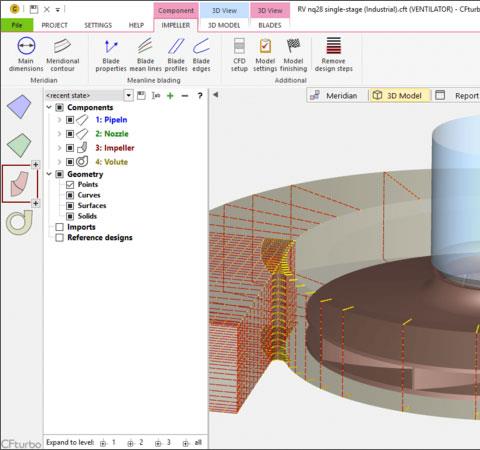The image size is (480, 450).
Task: Collapse the side panel with left arrow
Action: (216, 95)
